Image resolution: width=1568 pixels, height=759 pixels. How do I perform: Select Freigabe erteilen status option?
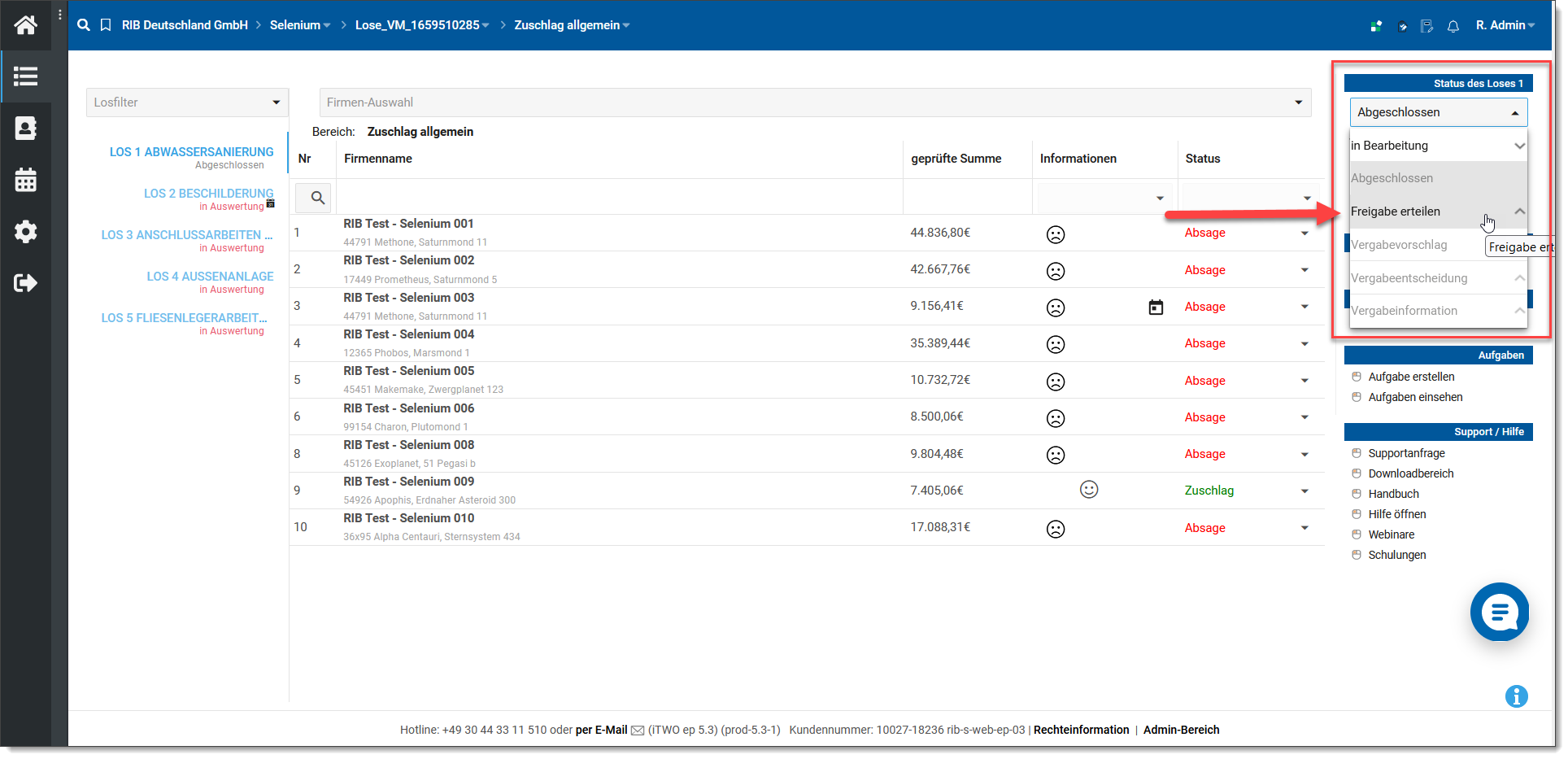pyautogui.click(x=1396, y=212)
